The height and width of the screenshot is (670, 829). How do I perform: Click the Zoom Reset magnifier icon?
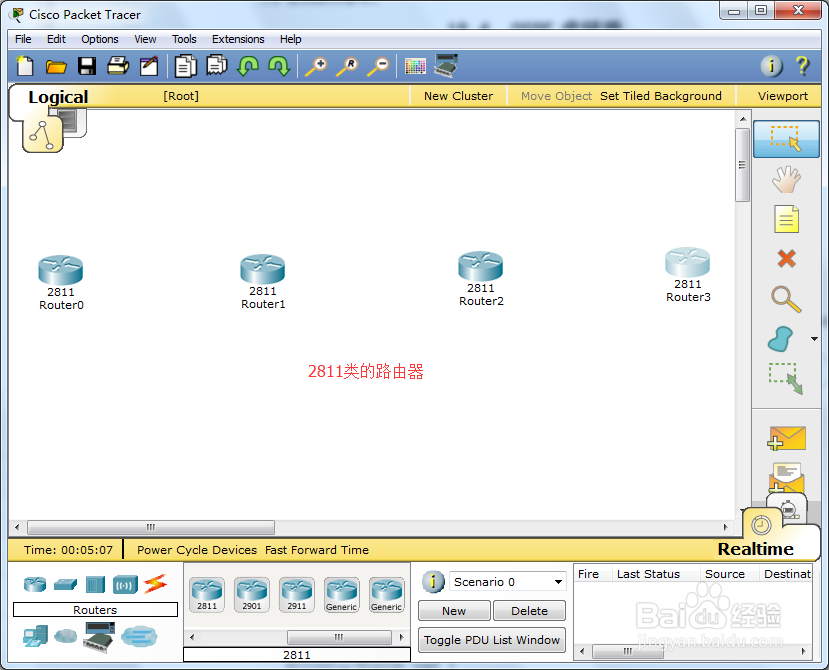coord(347,67)
